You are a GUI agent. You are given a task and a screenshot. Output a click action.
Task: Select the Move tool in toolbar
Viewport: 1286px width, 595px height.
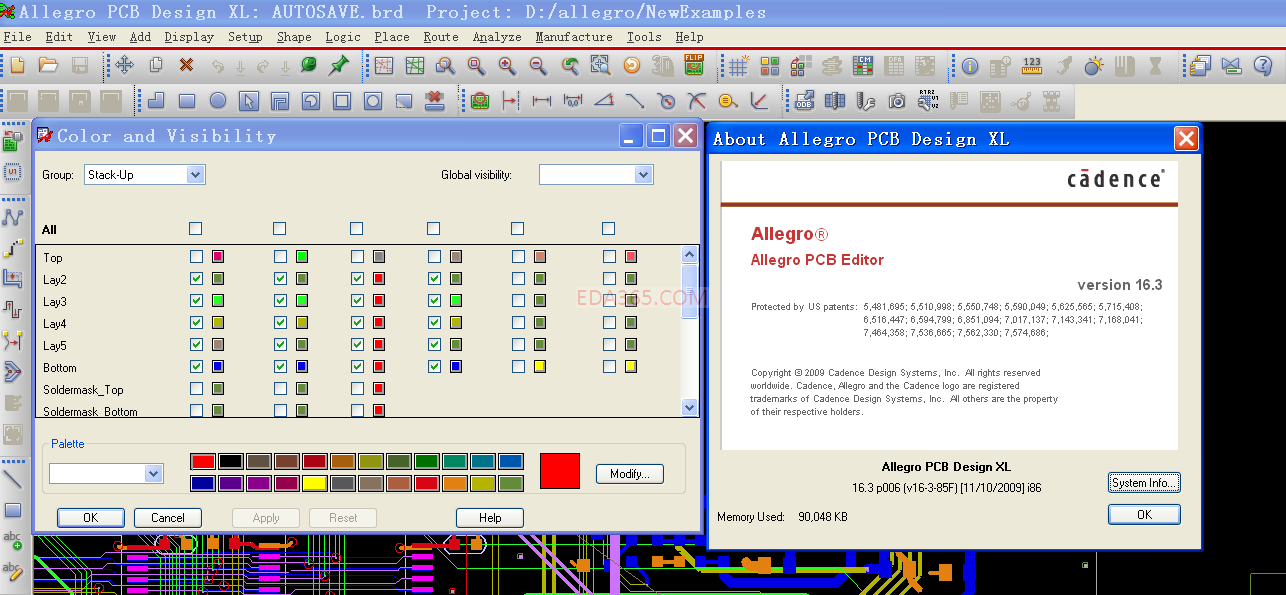[x=124, y=66]
